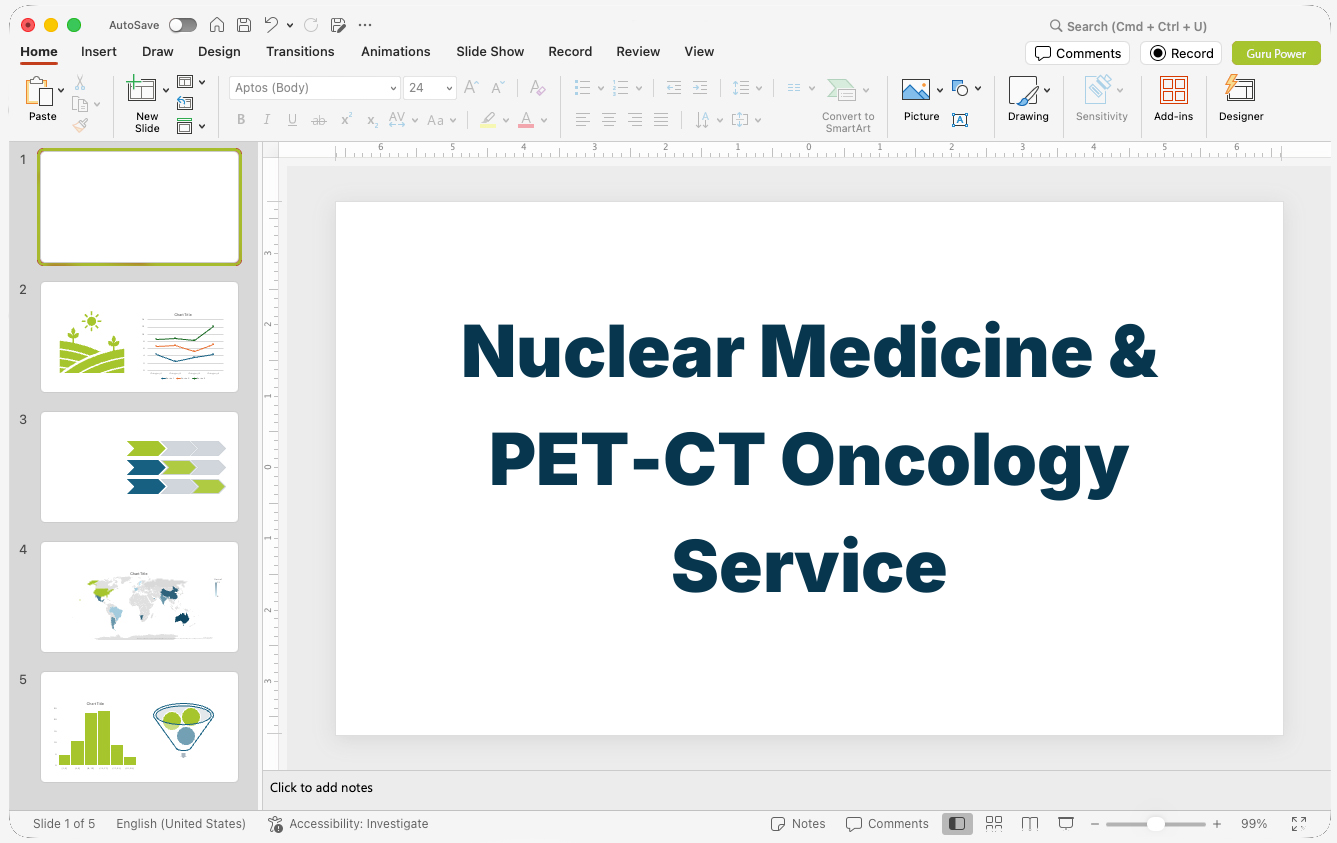The height and width of the screenshot is (843, 1337).
Task: Clear all formatting eraser icon
Action: pyautogui.click(x=538, y=88)
